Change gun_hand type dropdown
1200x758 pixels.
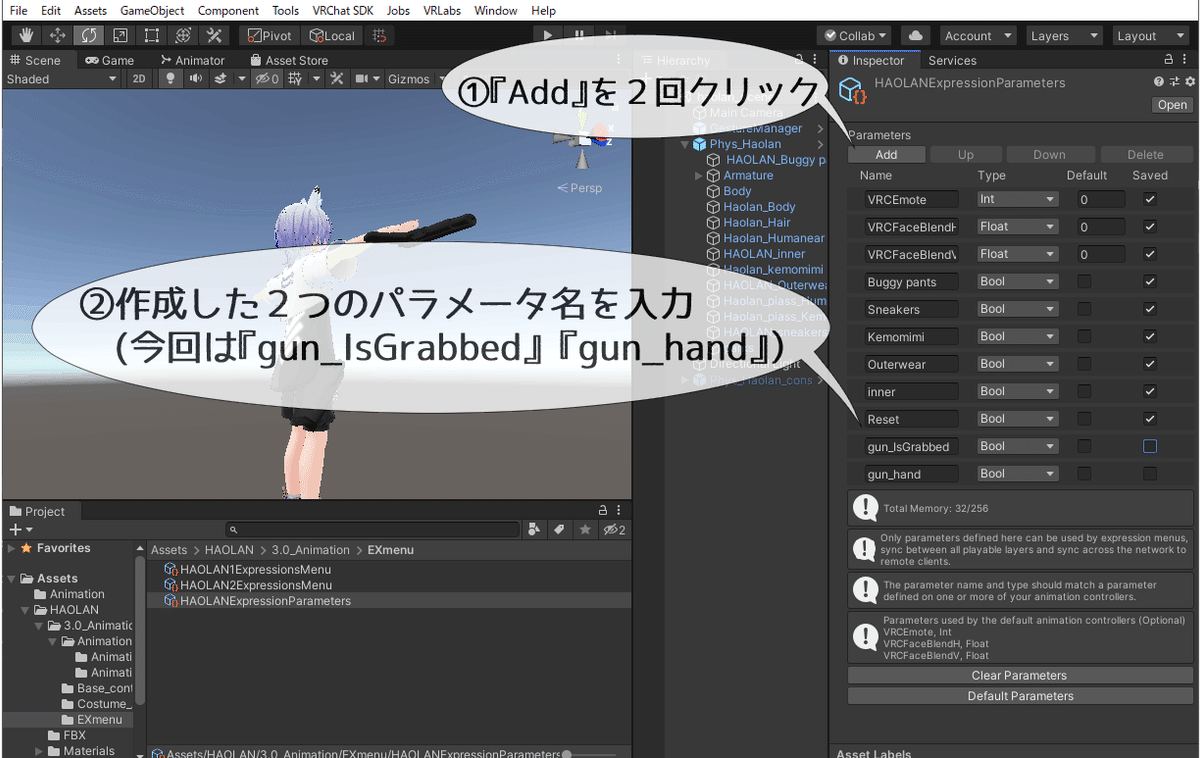(1017, 473)
